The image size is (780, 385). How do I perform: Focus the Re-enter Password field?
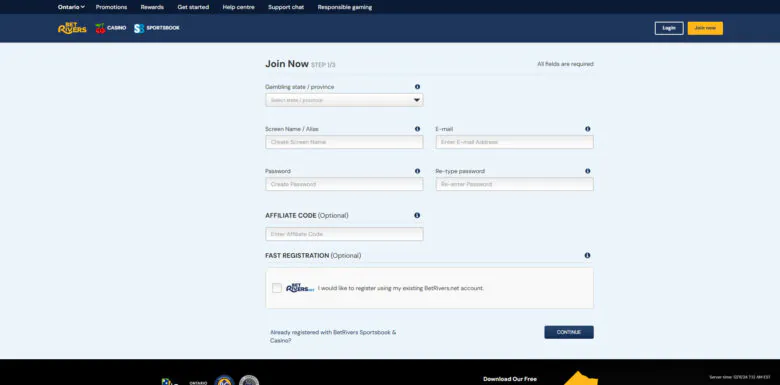click(x=514, y=184)
